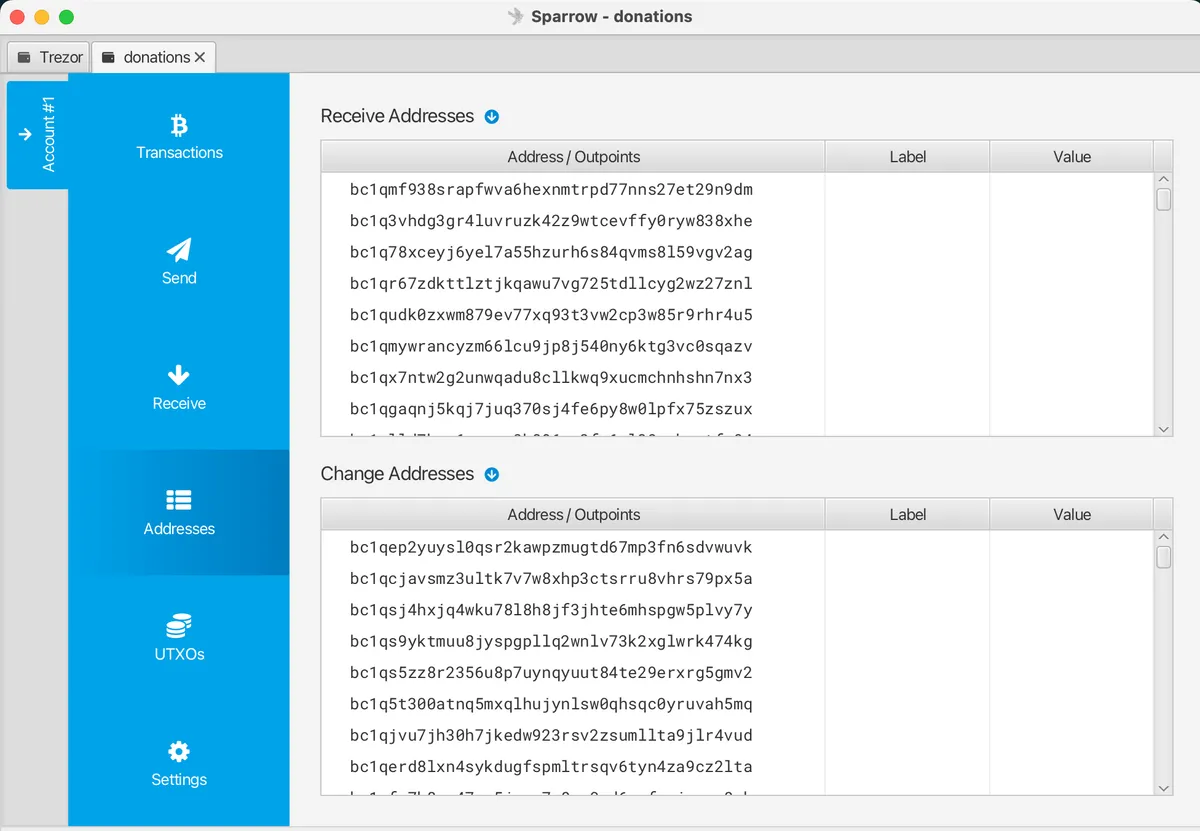The image size is (1200, 831).
Task: Click the arrow icon on Account #1
Action: click(25, 134)
